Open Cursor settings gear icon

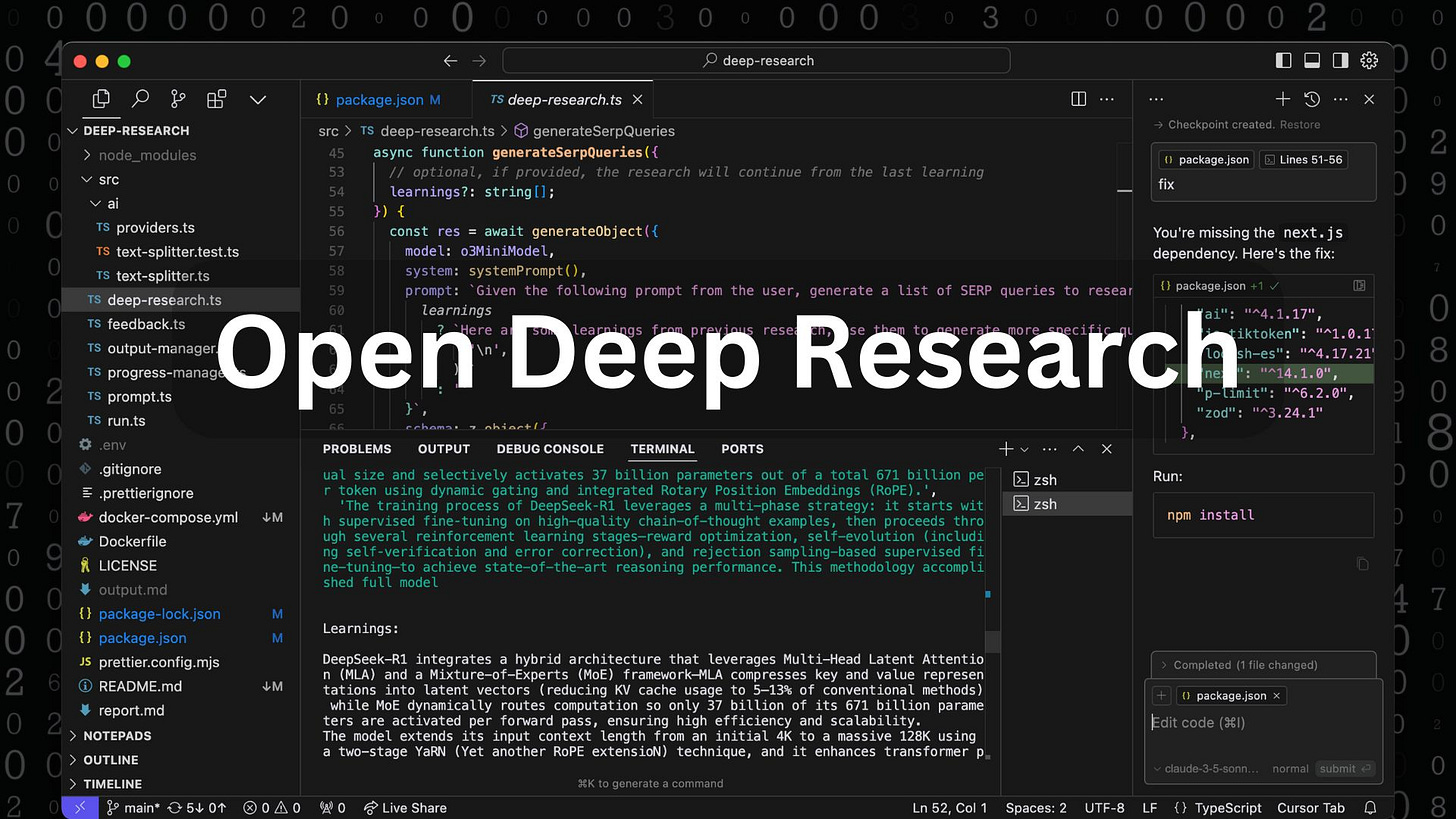point(1369,61)
